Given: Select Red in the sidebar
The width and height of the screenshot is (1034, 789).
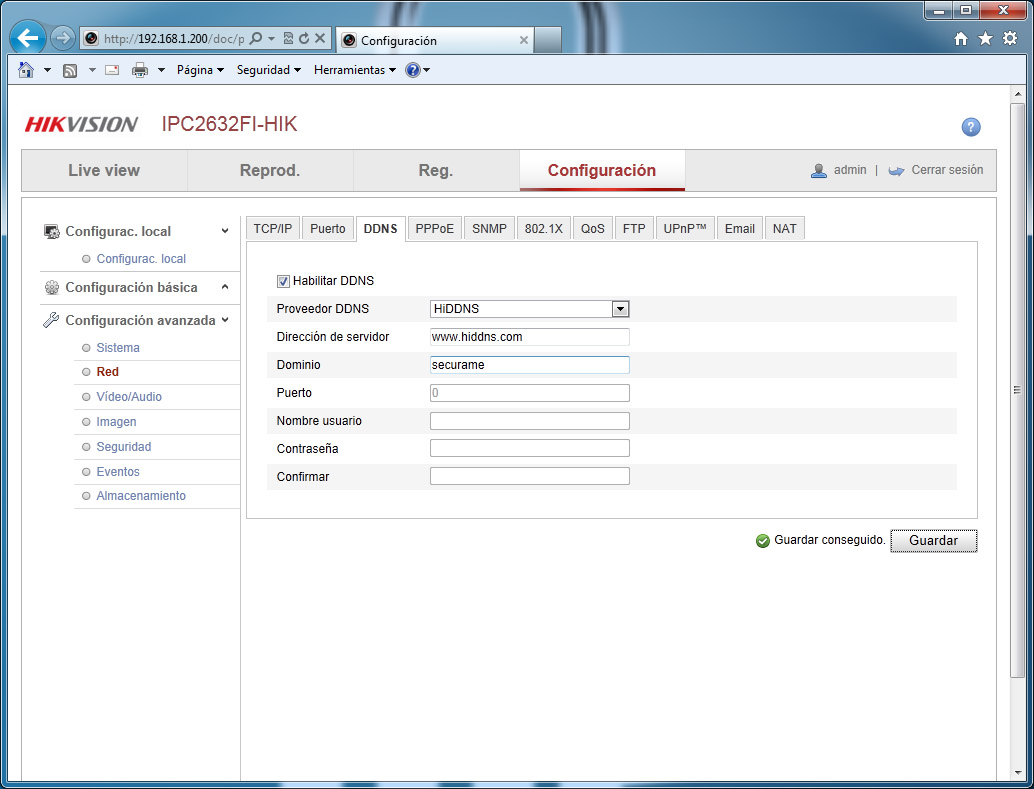Looking at the screenshot, I should pos(107,372).
